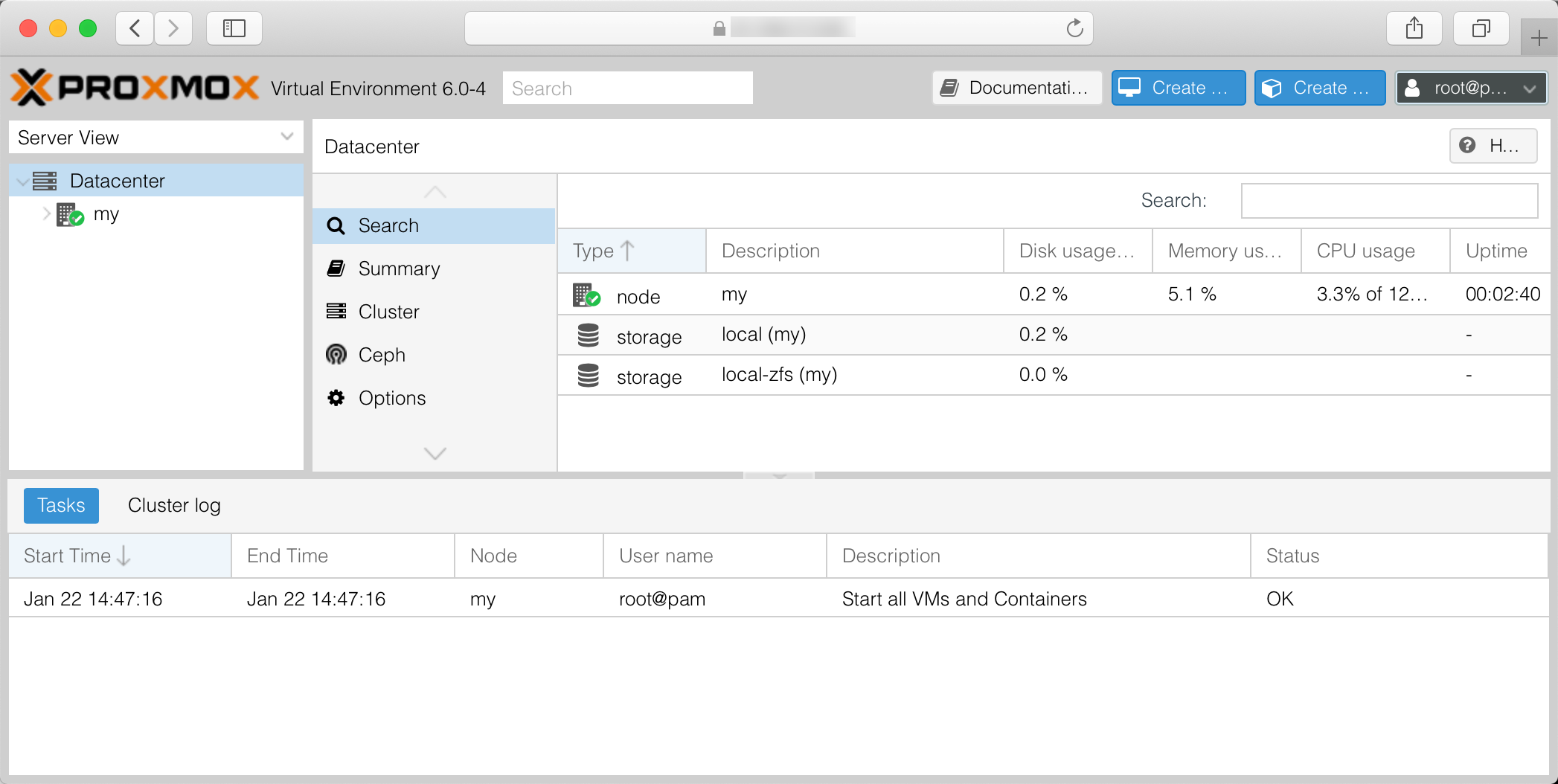Open the Safari tab overview icon
The width and height of the screenshot is (1558, 784).
(1481, 29)
